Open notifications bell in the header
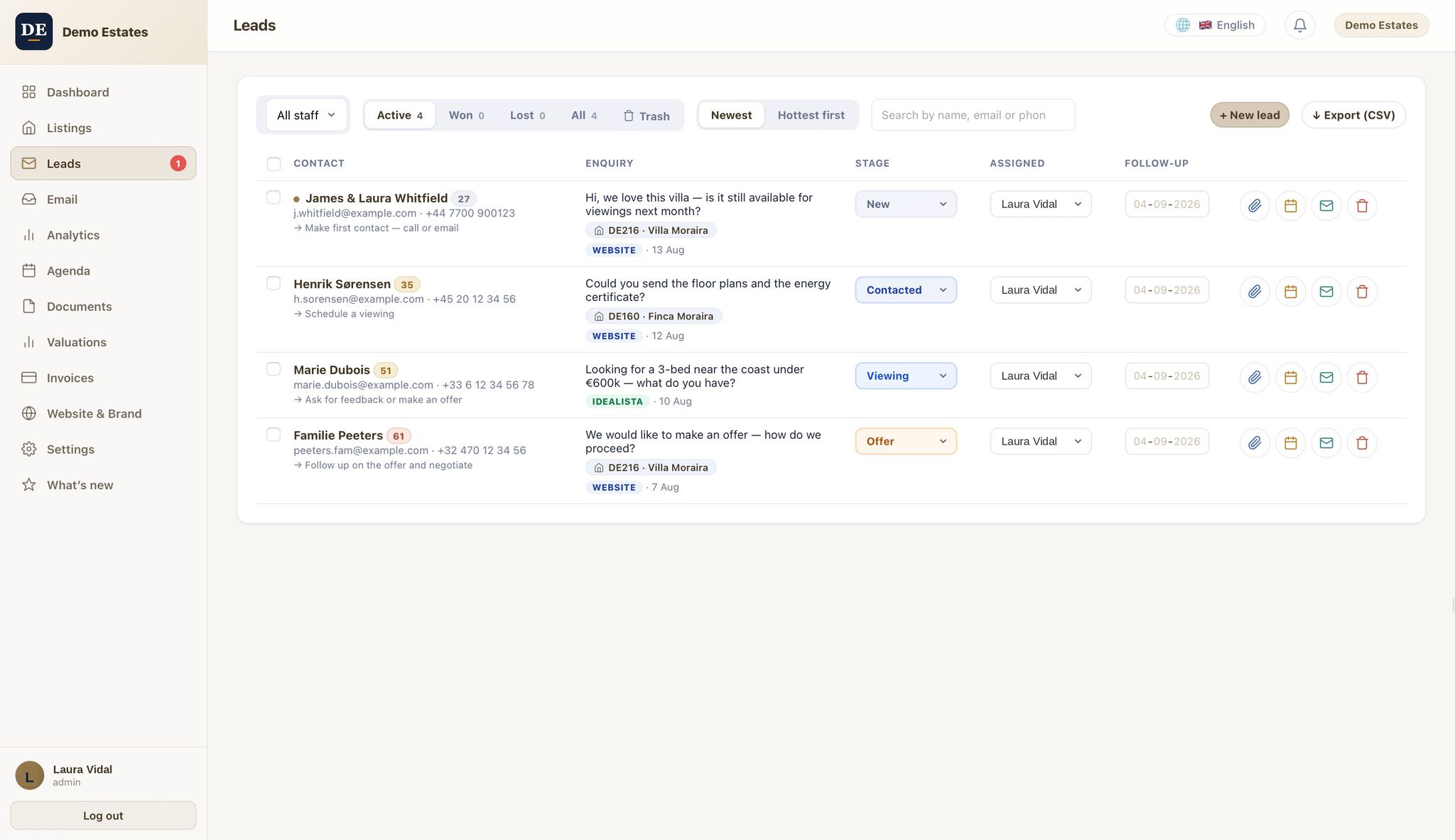Image resolution: width=1455 pixels, height=840 pixels. click(x=1299, y=26)
